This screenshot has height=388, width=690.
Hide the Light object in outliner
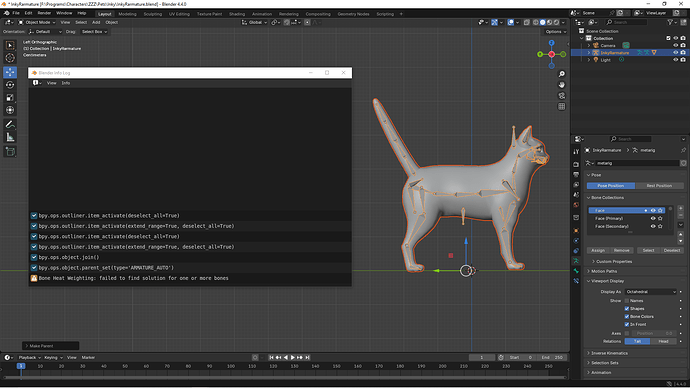pyautogui.click(x=675, y=60)
